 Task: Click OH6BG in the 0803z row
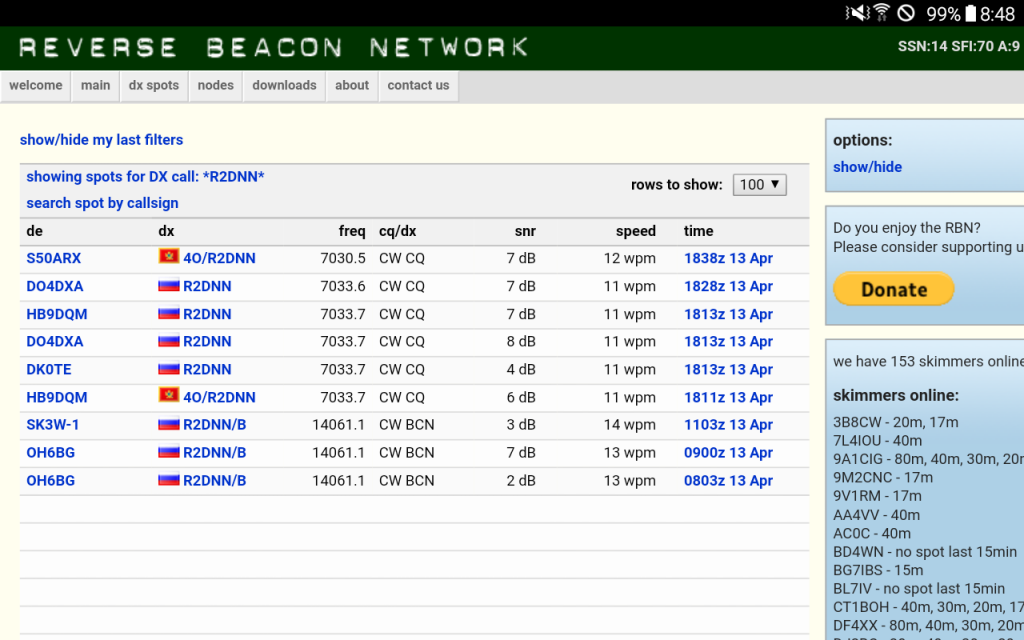point(50,481)
